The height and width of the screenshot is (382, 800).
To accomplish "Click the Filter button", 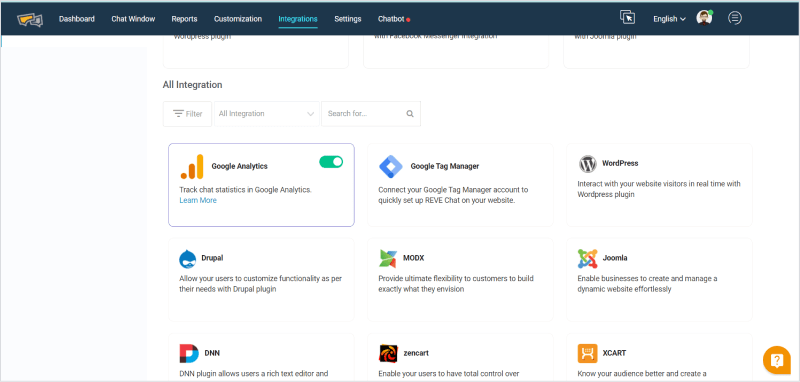I will point(187,114).
